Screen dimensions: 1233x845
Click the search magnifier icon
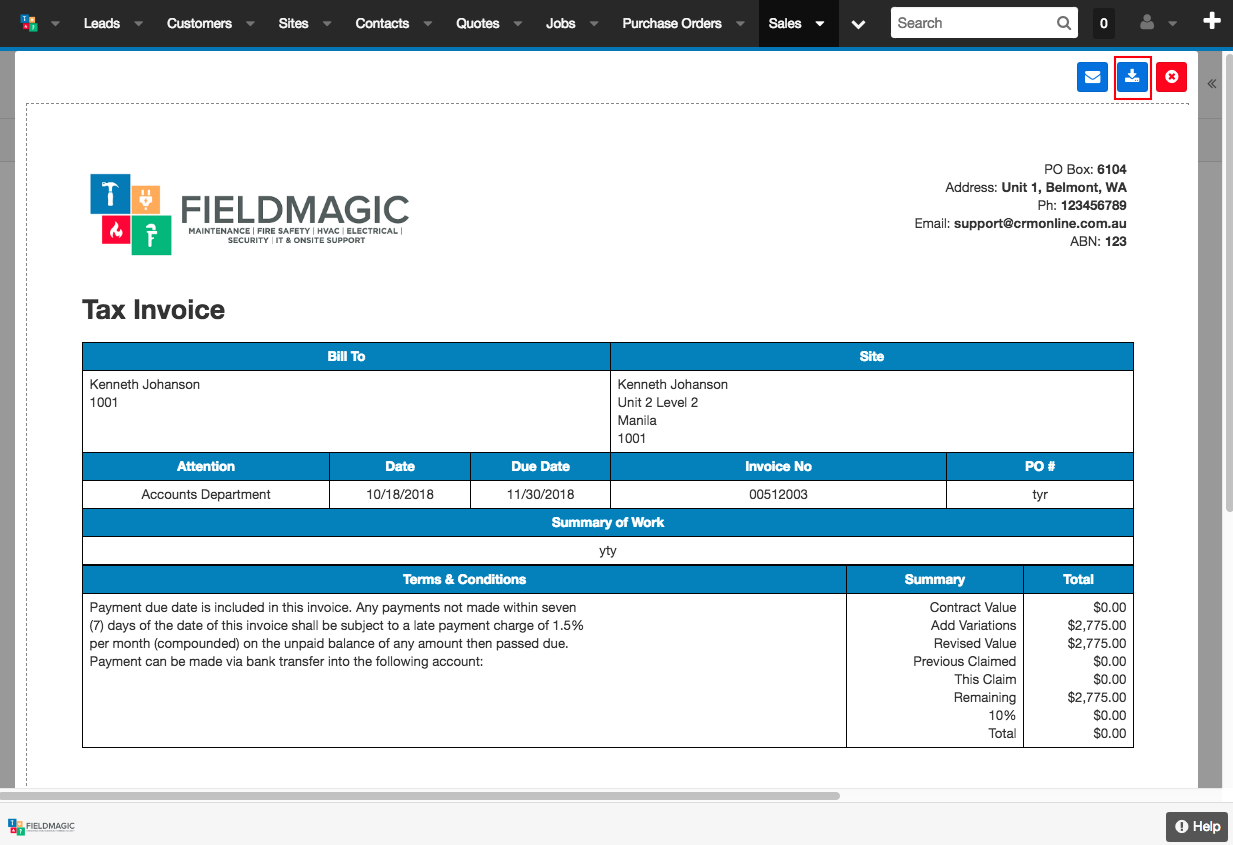[1064, 23]
